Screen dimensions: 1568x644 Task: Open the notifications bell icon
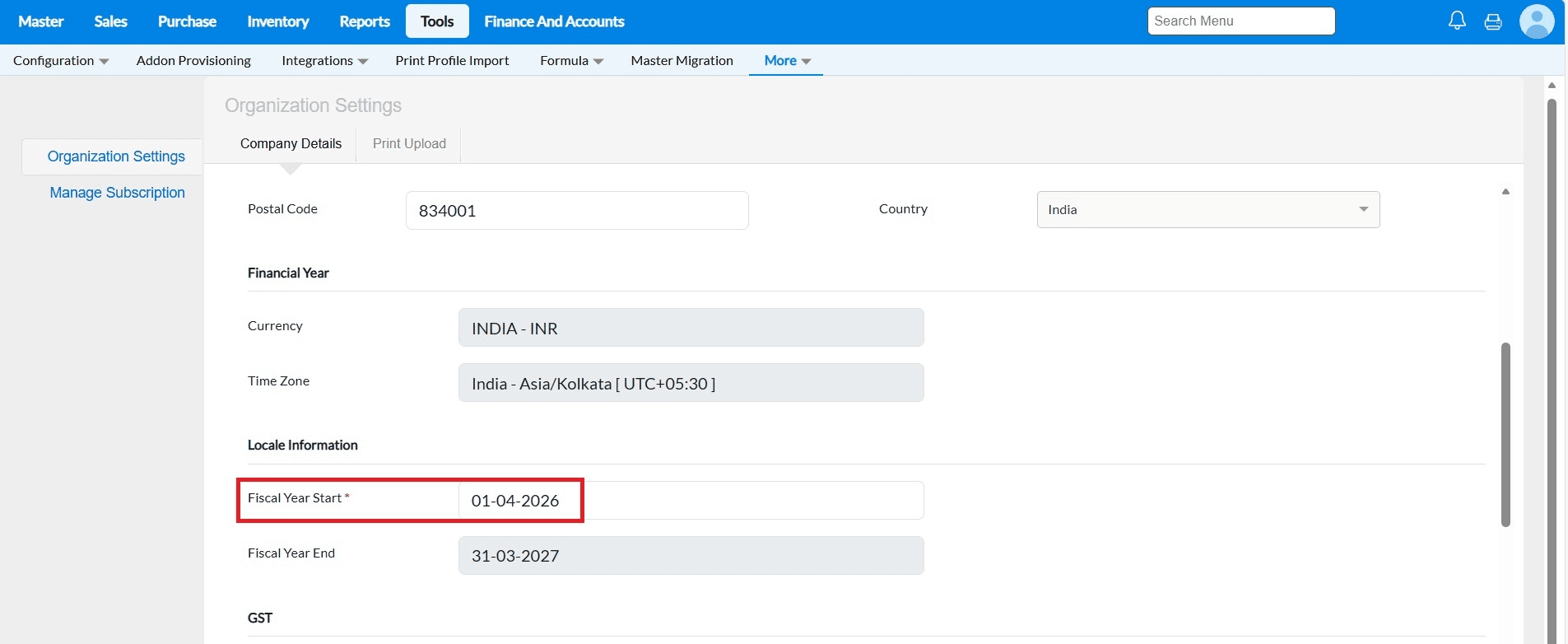pyautogui.click(x=1457, y=21)
